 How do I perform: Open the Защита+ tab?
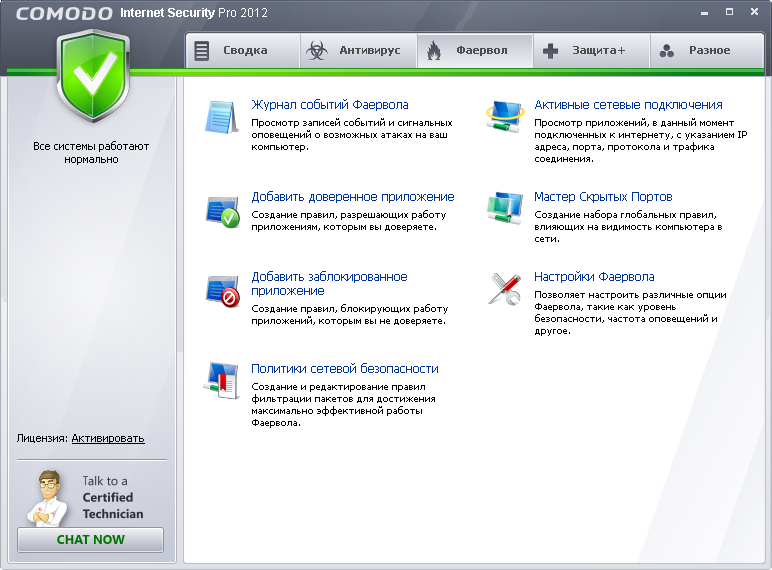[592, 51]
